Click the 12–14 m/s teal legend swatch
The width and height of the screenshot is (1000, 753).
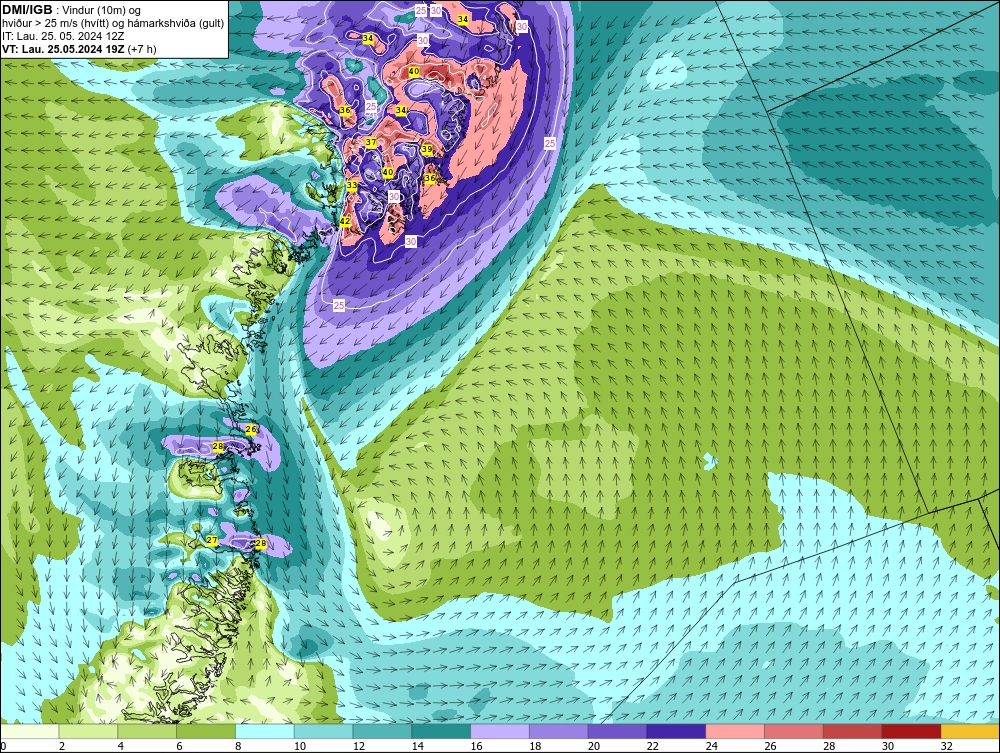pos(382,731)
